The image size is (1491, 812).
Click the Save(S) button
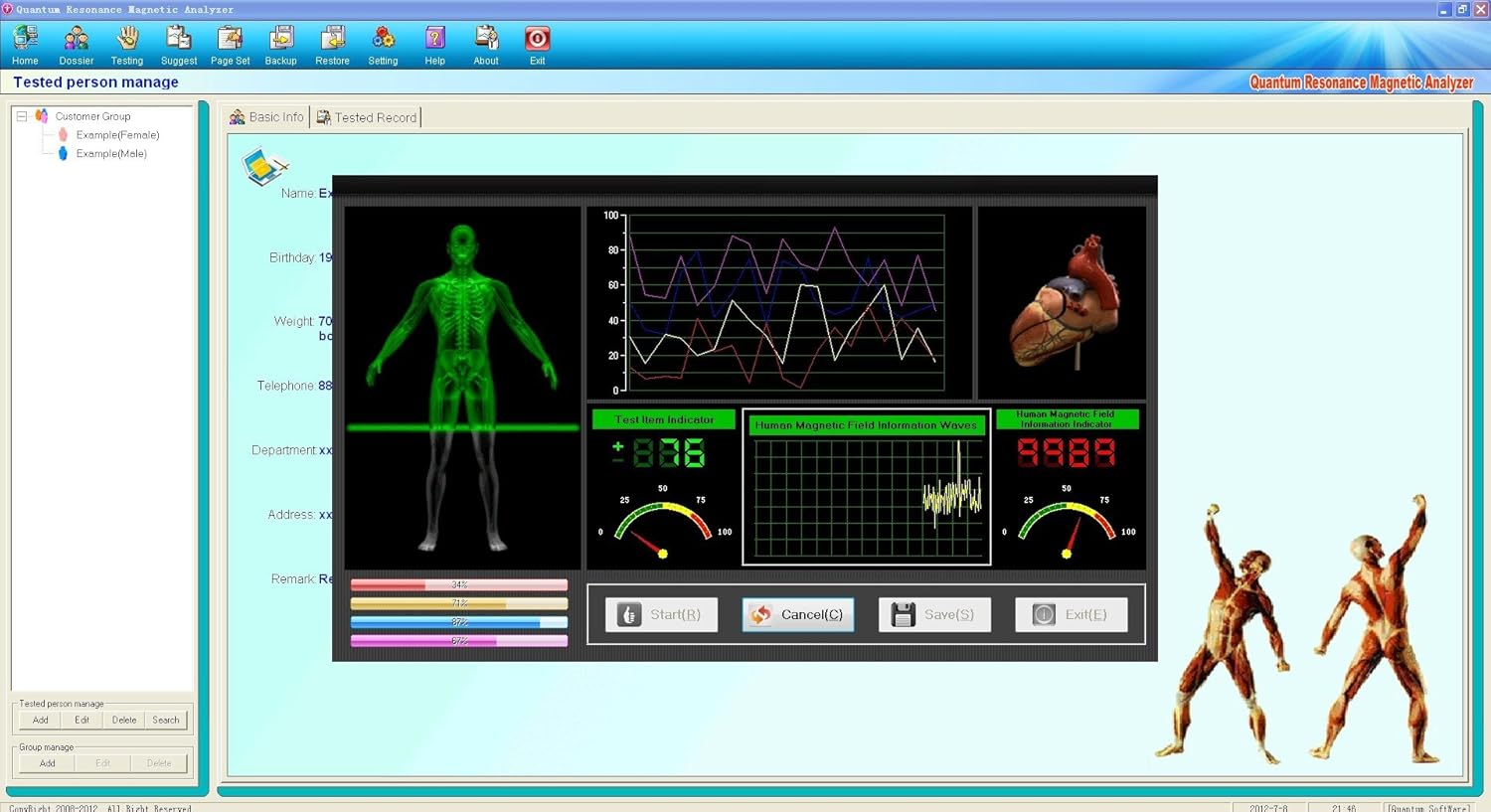934,614
